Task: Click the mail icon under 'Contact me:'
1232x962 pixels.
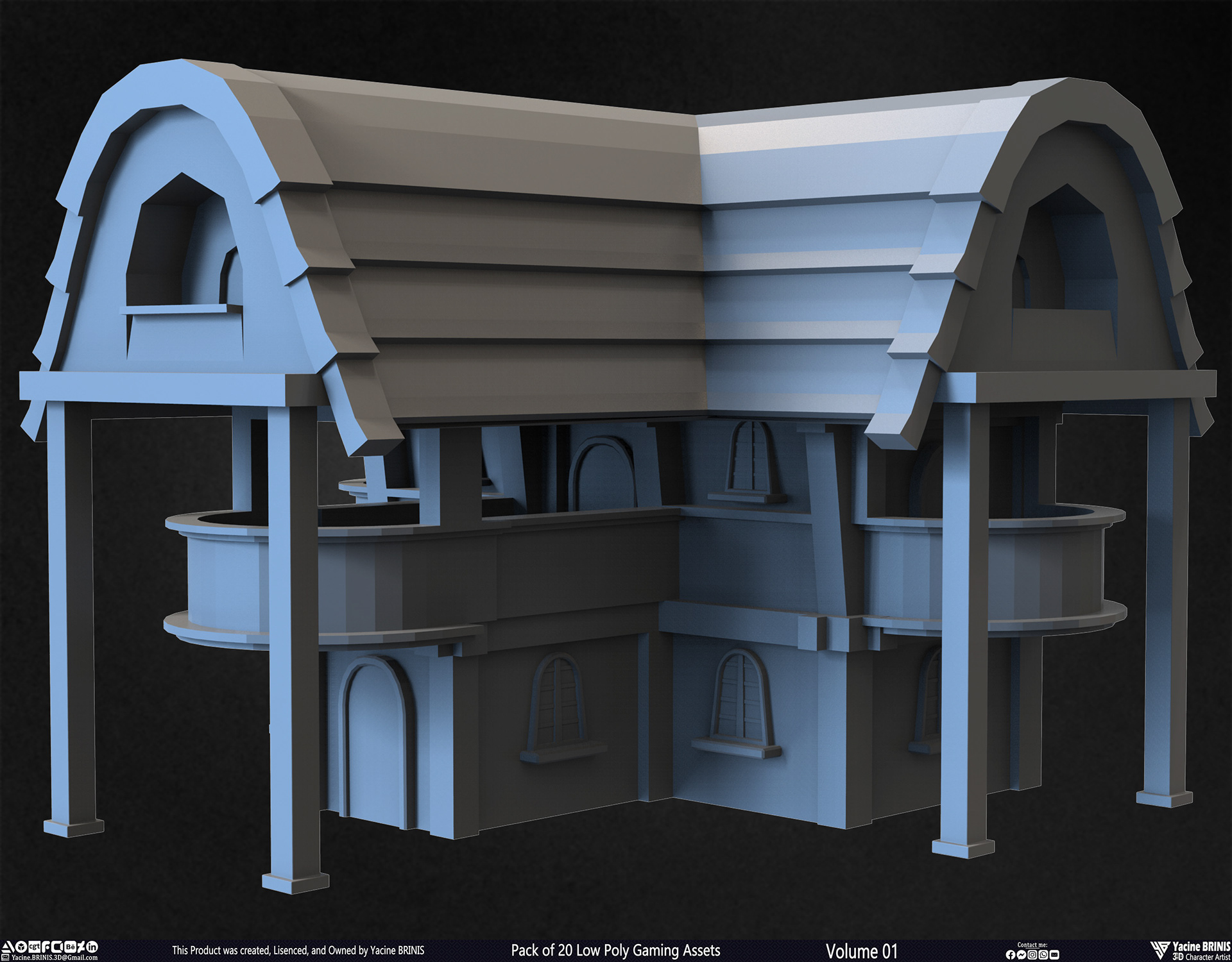Action: [1054, 955]
